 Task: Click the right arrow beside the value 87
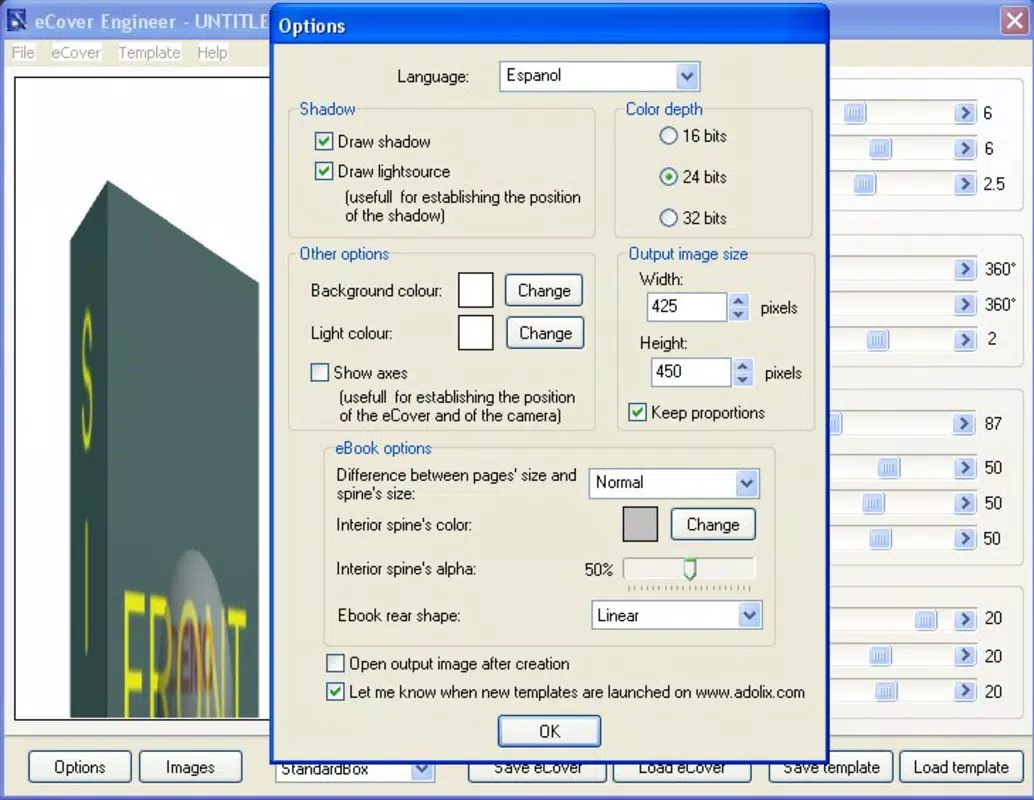coord(965,423)
